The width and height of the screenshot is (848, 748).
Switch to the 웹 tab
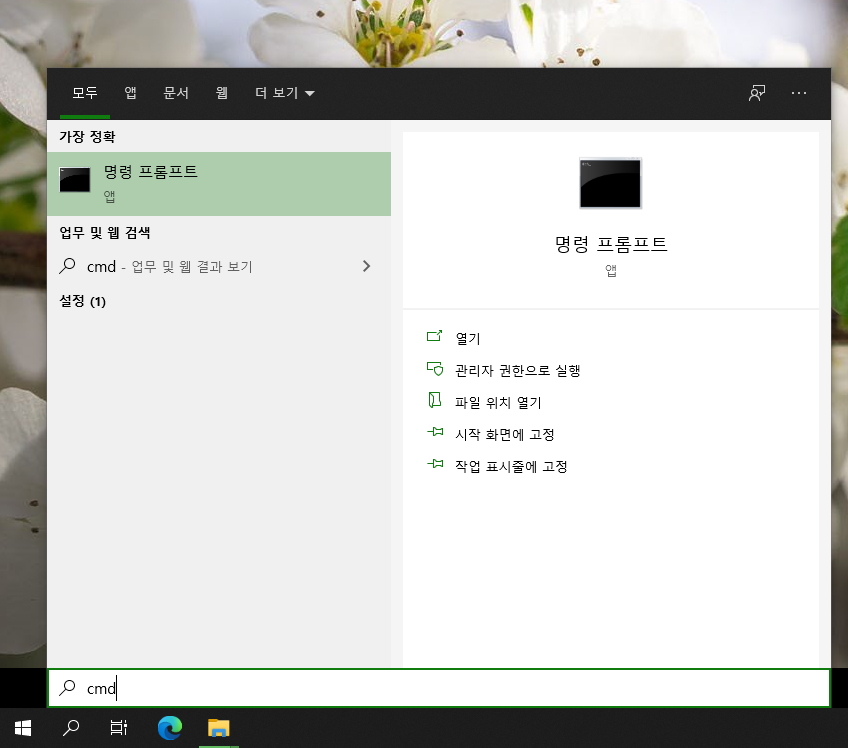[221, 93]
